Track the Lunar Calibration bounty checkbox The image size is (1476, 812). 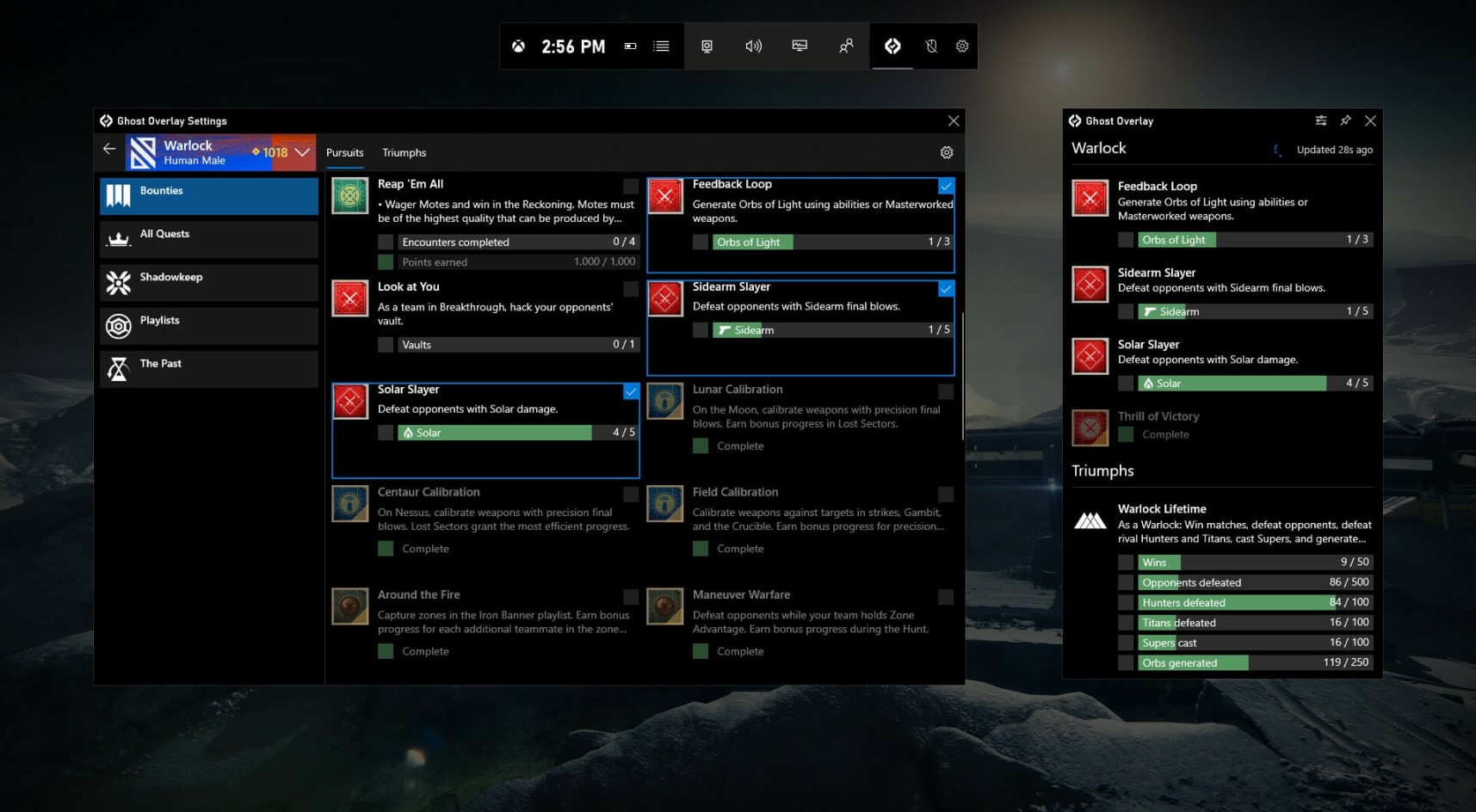pyautogui.click(x=946, y=391)
